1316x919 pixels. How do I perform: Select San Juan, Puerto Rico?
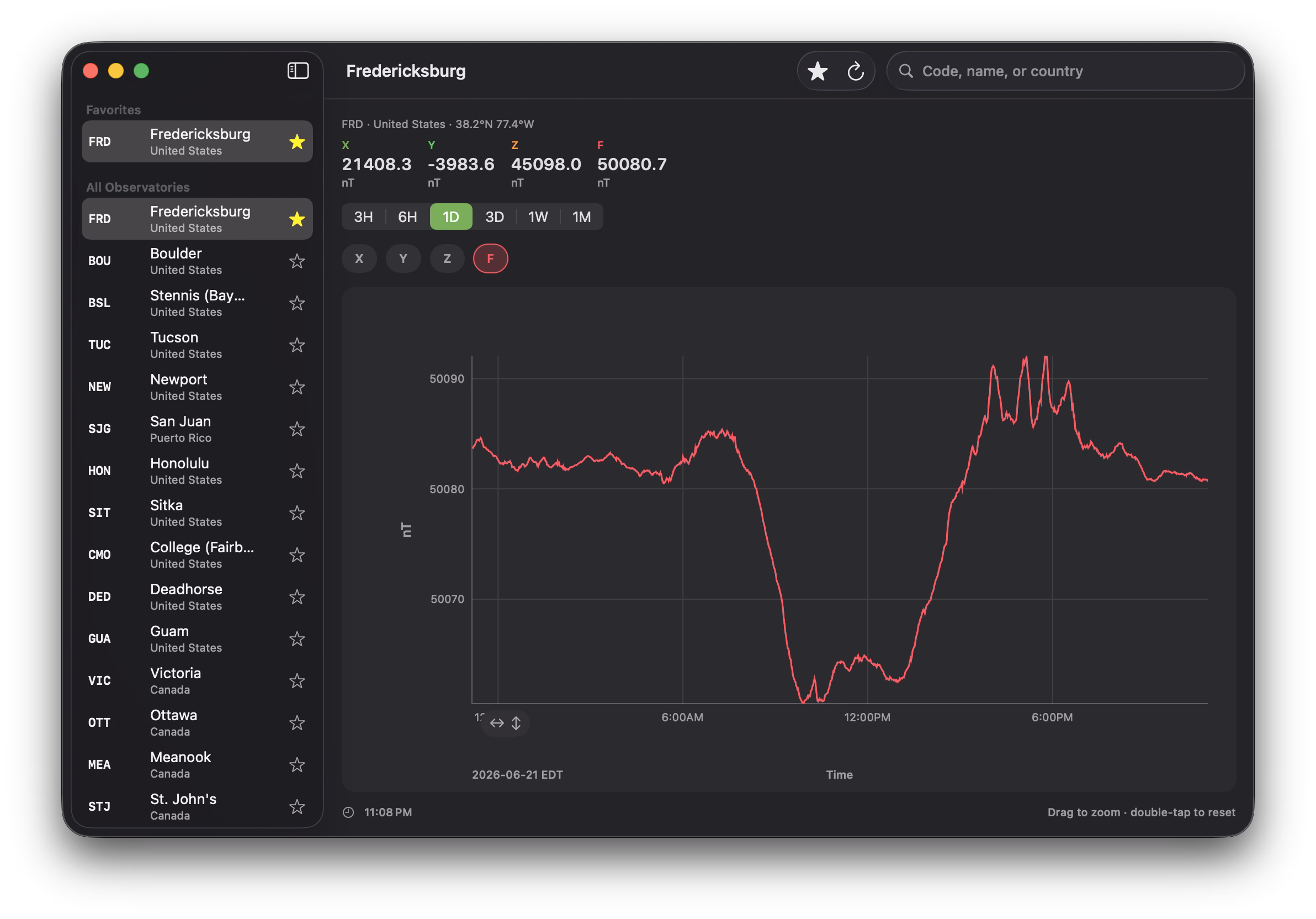(197, 429)
